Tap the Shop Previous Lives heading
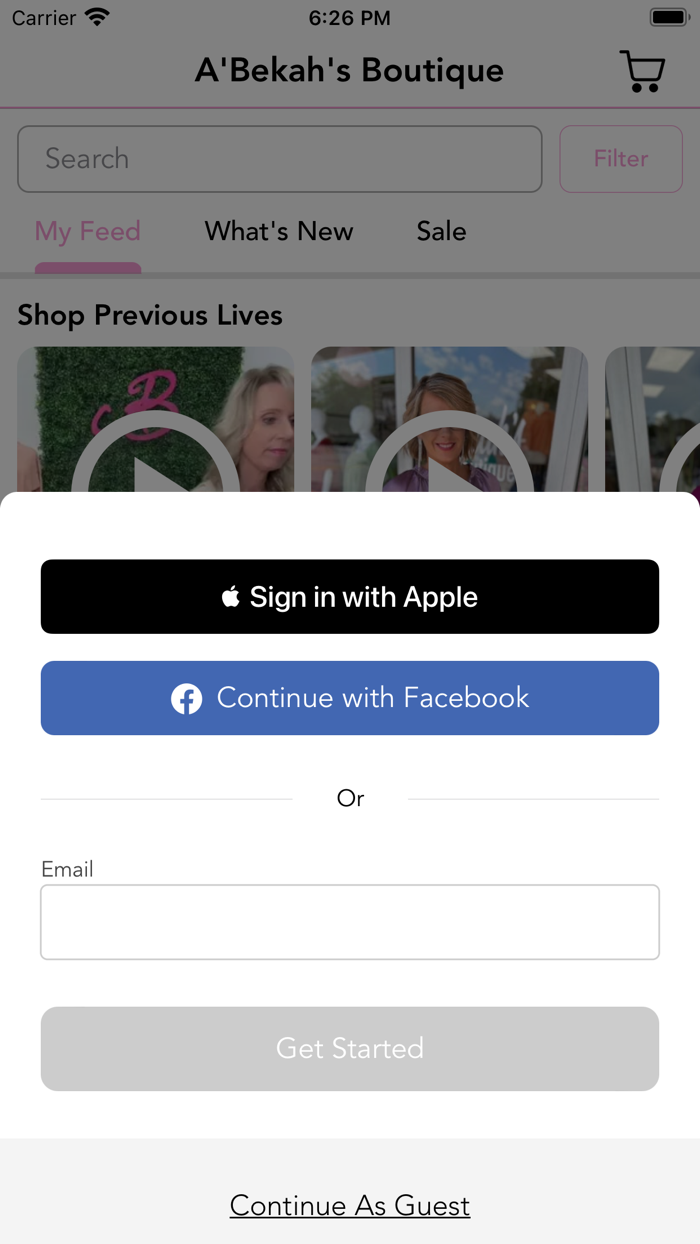 [150, 315]
